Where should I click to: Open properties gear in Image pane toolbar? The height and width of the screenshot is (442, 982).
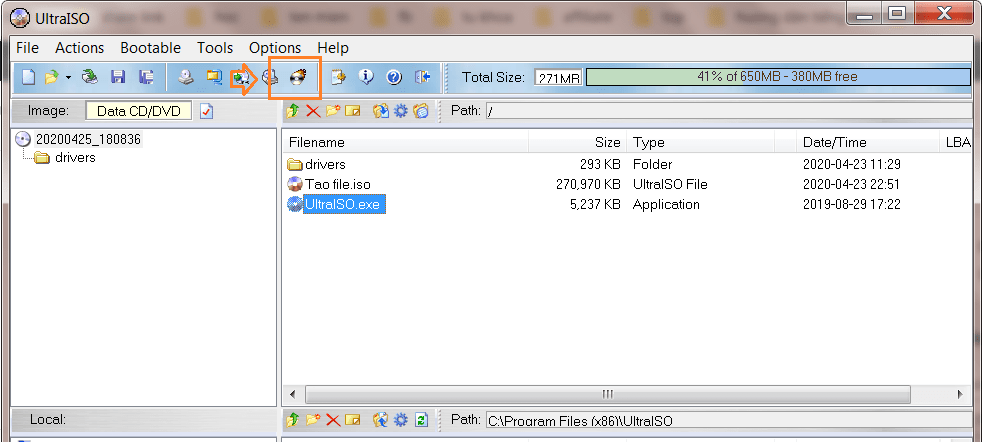[401, 111]
